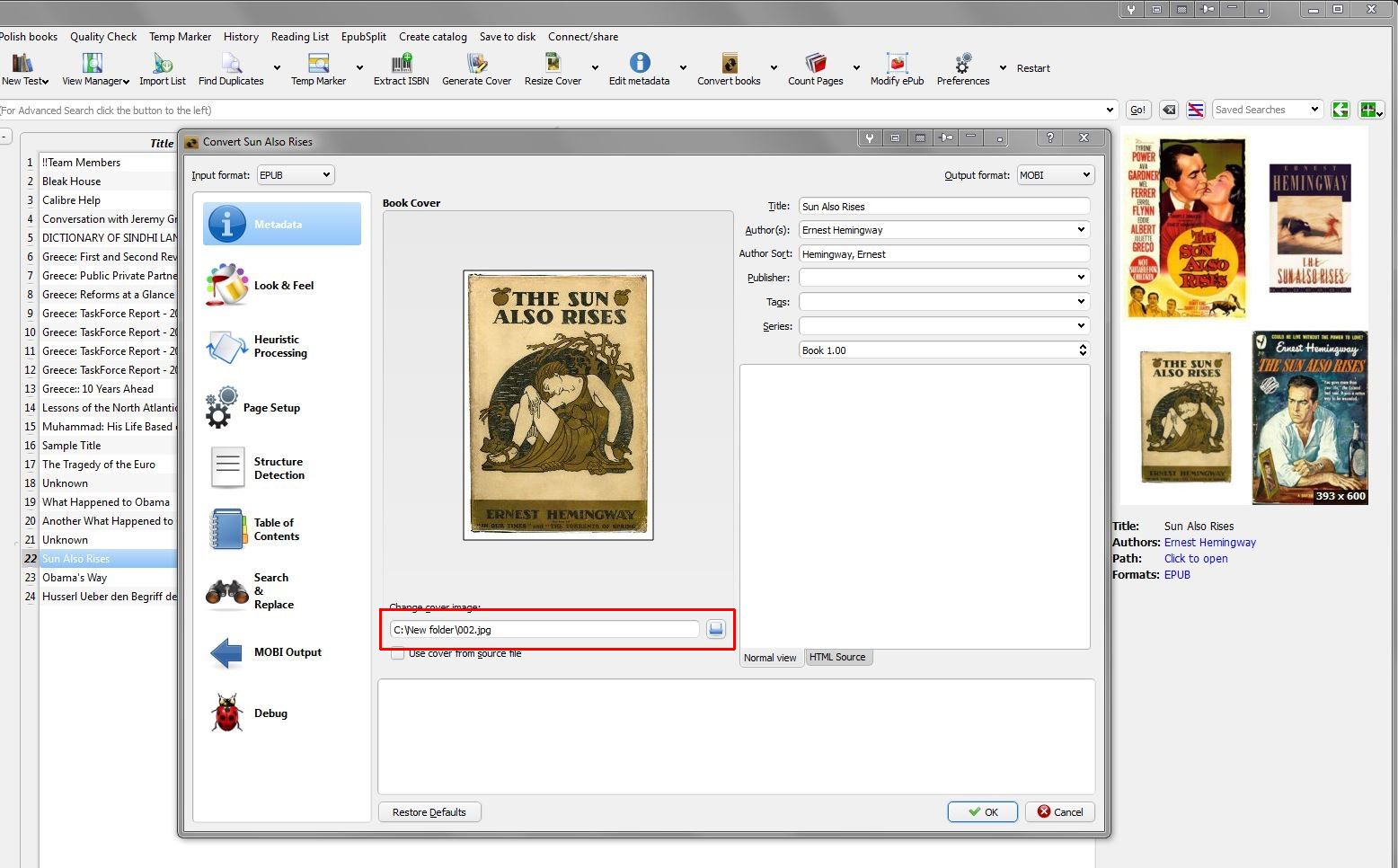Select the 'Bleak House' book row

point(108,182)
